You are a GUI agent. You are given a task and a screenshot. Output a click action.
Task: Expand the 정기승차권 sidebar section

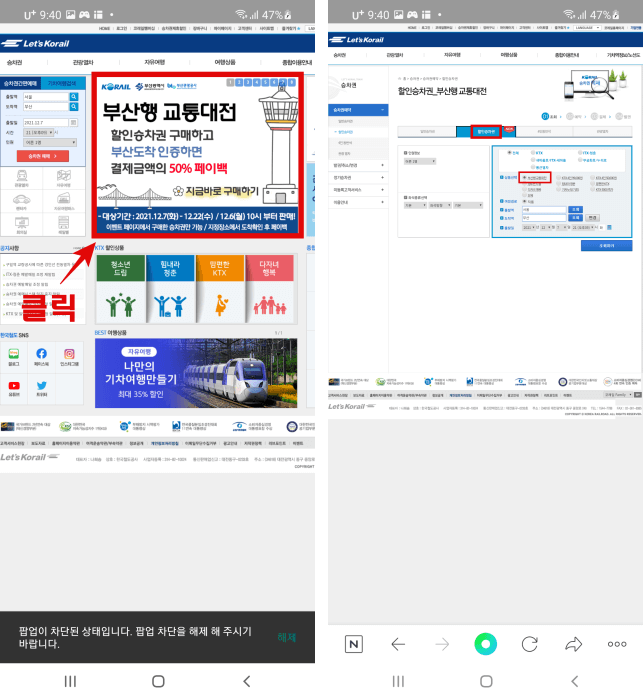pyautogui.click(x=358, y=178)
